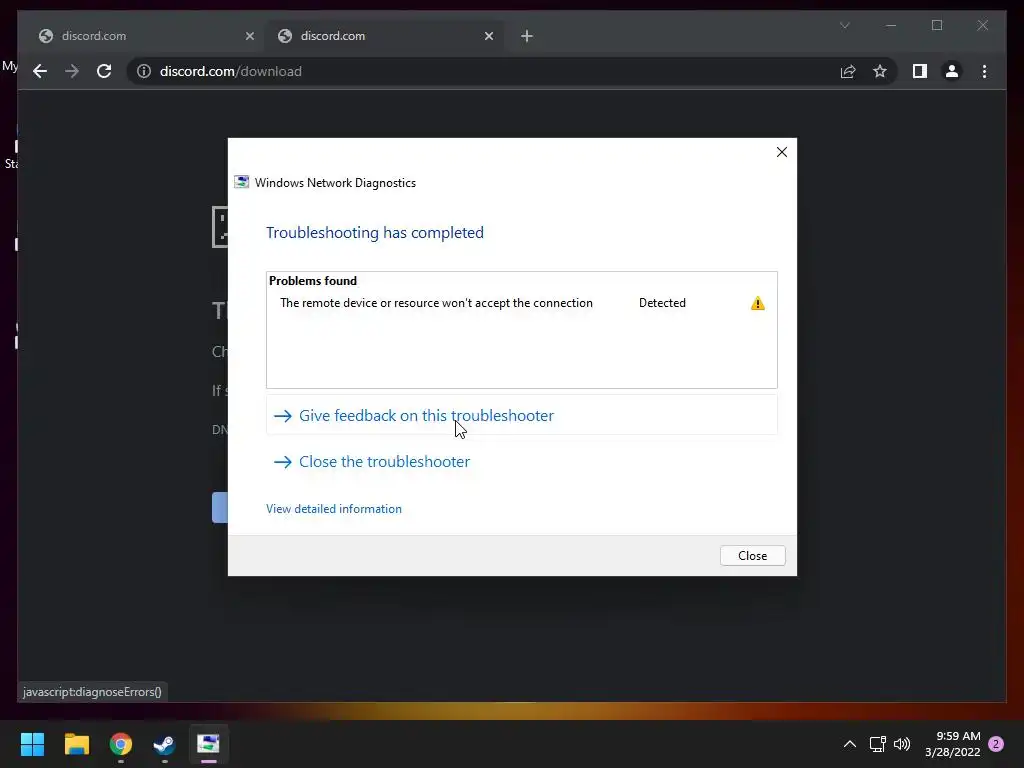The image size is (1024, 768).
Task: Close the first discord.com tab
Action: click(x=249, y=36)
